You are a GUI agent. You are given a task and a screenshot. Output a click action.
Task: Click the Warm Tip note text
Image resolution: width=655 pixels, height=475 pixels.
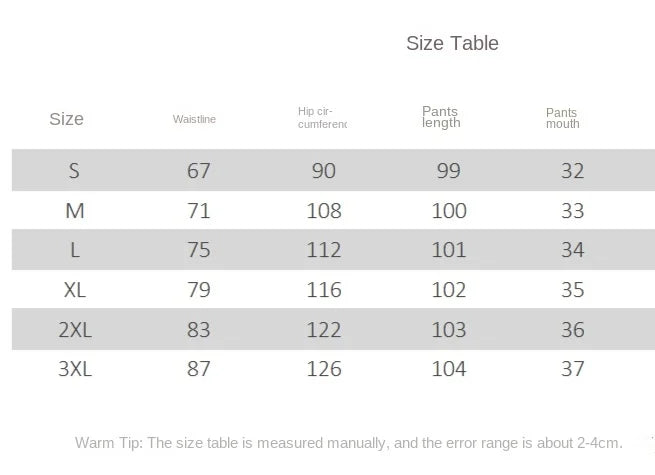[x=349, y=442]
